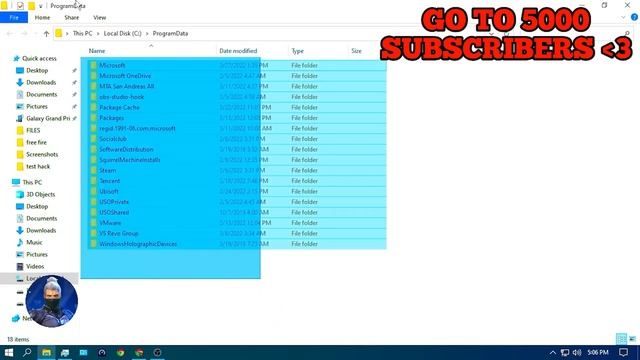Open the File ribbon tab
Image resolution: width=640 pixels, height=360 pixels.
click(x=14, y=18)
